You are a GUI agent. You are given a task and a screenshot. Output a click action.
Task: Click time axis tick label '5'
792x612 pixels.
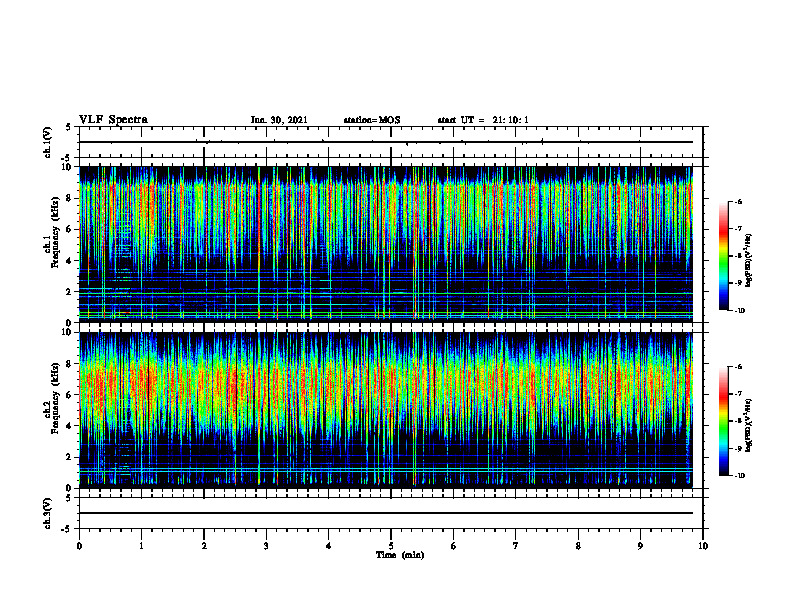[391, 546]
